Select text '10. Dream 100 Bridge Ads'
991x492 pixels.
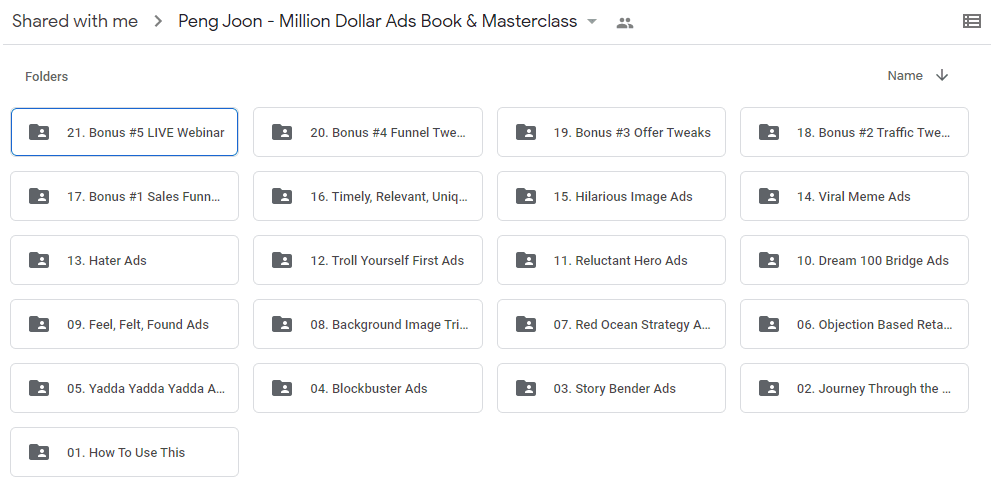[x=873, y=261]
